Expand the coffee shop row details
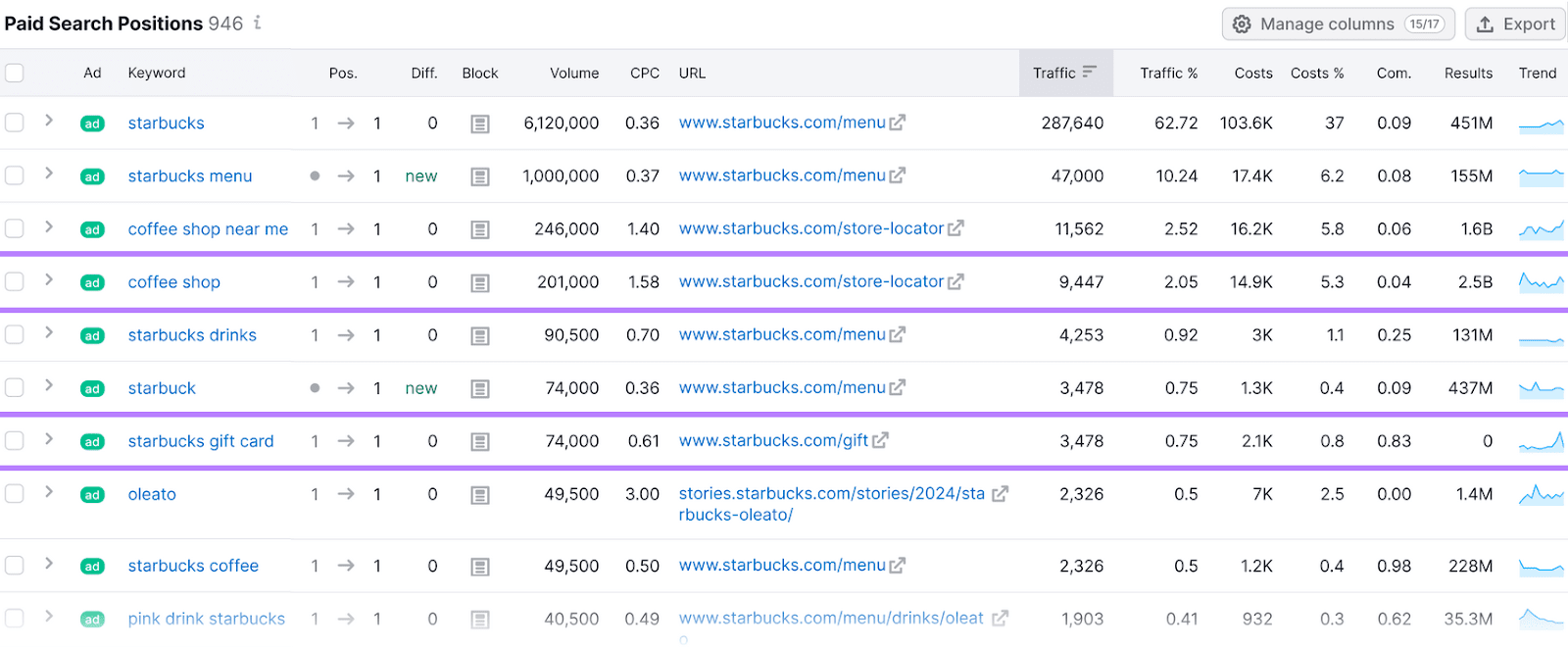The image size is (1568, 649). 48,279
